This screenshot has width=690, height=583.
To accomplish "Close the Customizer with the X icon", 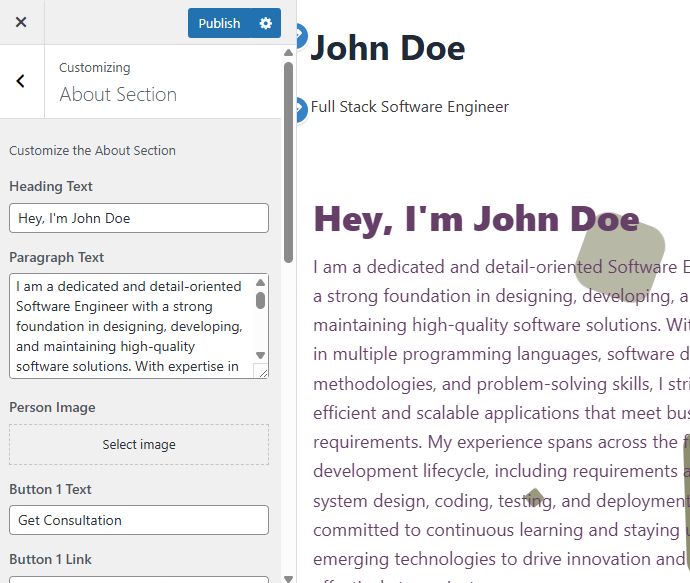I will click(21, 22).
